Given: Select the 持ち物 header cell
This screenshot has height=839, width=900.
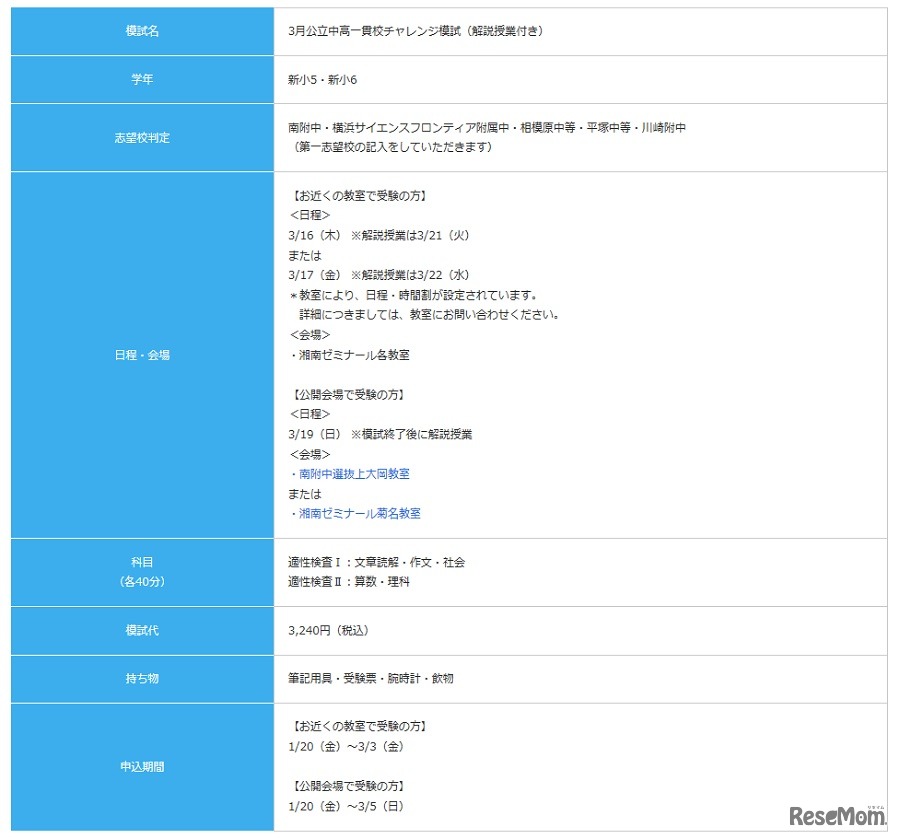Looking at the screenshot, I should [x=141, y=678].
